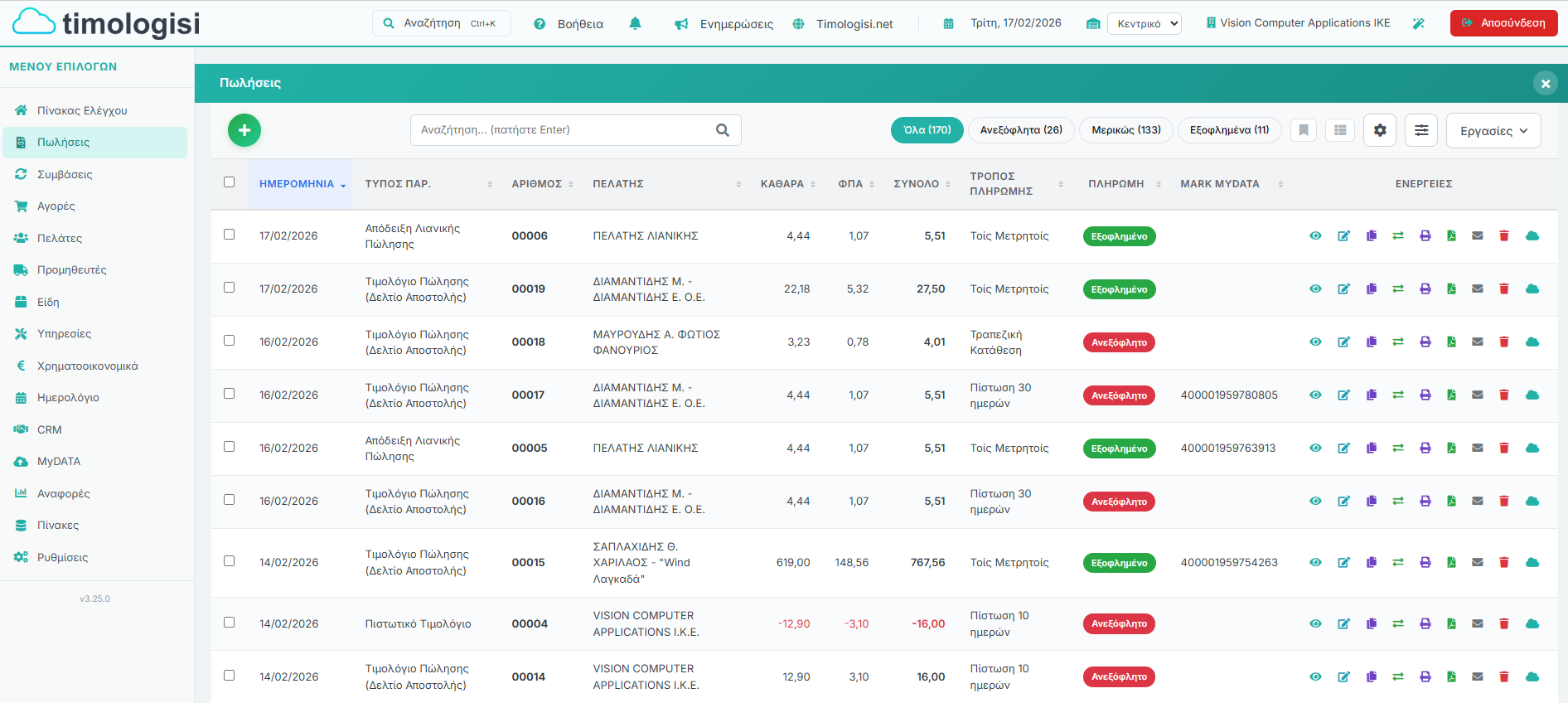This screenshot has height=703, width=1568.
Task: Open Πελάτες in the sidebar menu
Action: click(x=60, y=238)
